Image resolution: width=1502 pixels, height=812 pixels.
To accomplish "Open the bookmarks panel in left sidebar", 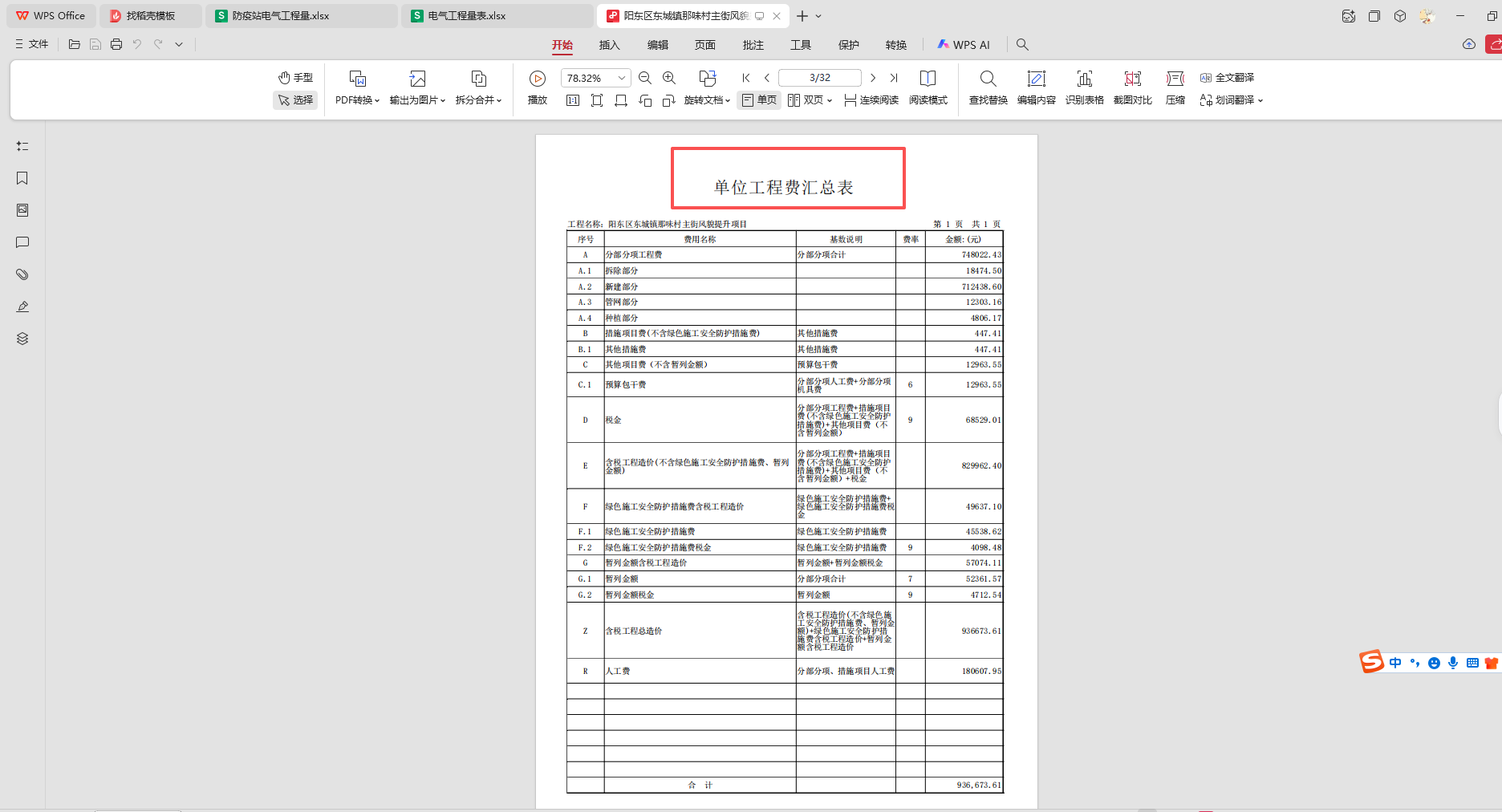I will coord(22,178).
